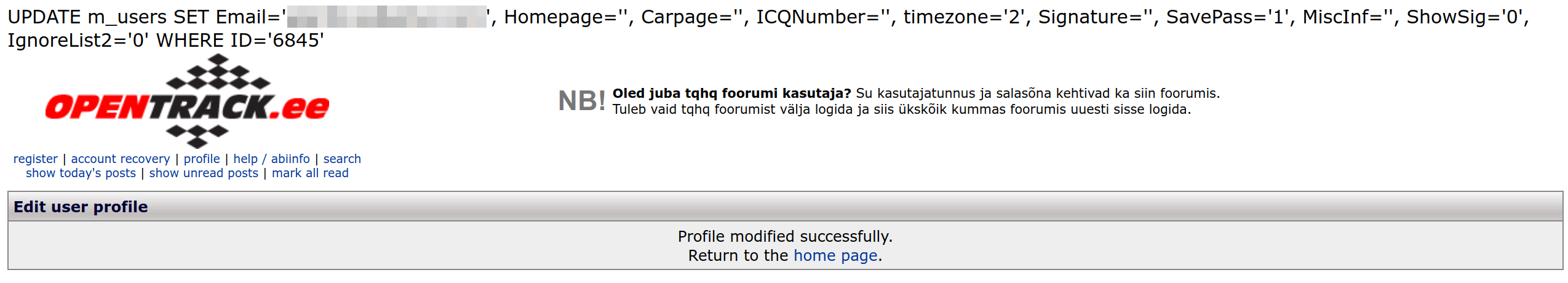The height and width of the screenshot is (283, 1568).
Task: Show today's posts
Action: (81, 173)
